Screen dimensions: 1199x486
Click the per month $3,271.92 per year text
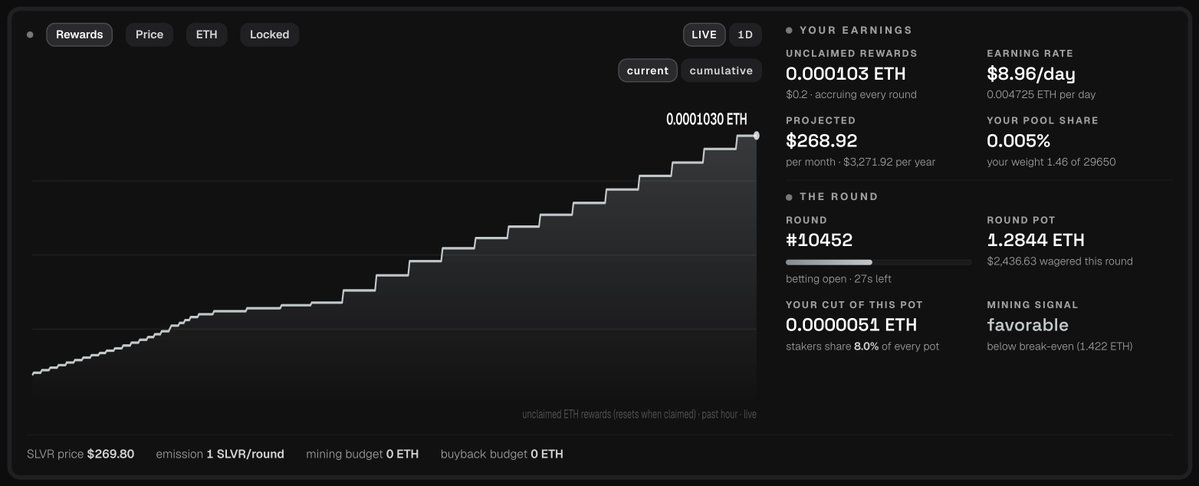coord(860,162)
